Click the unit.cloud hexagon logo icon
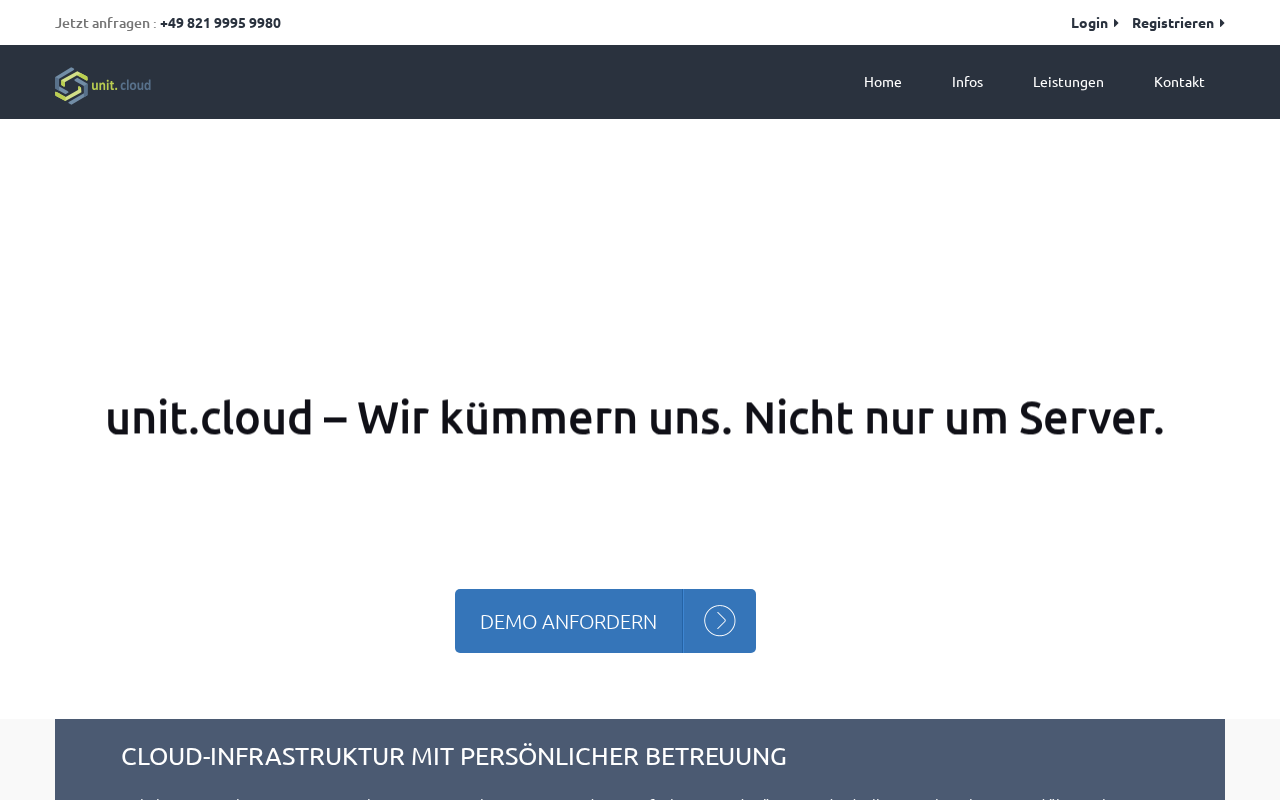This screenshot has height=800, width=1280. tap(71, 86)
